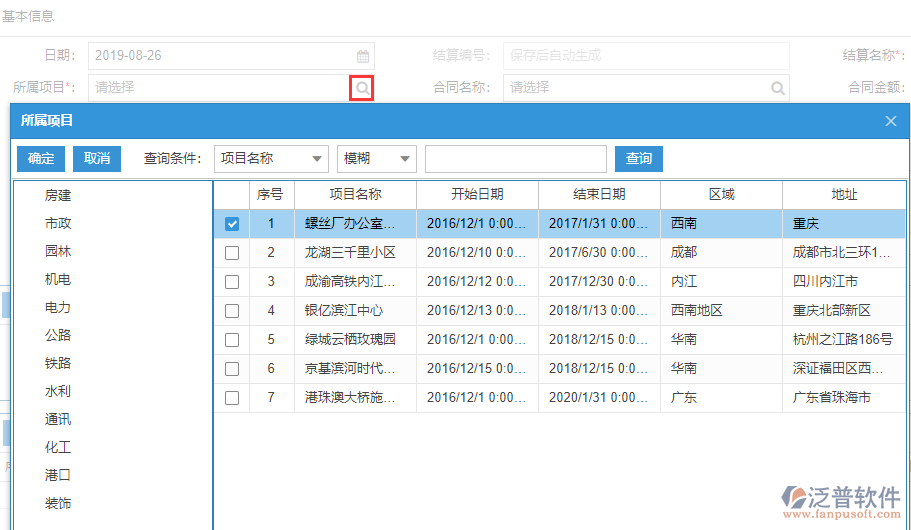
Task: Open the 项目名称 query condition dropdown
Action: [271, 159]
